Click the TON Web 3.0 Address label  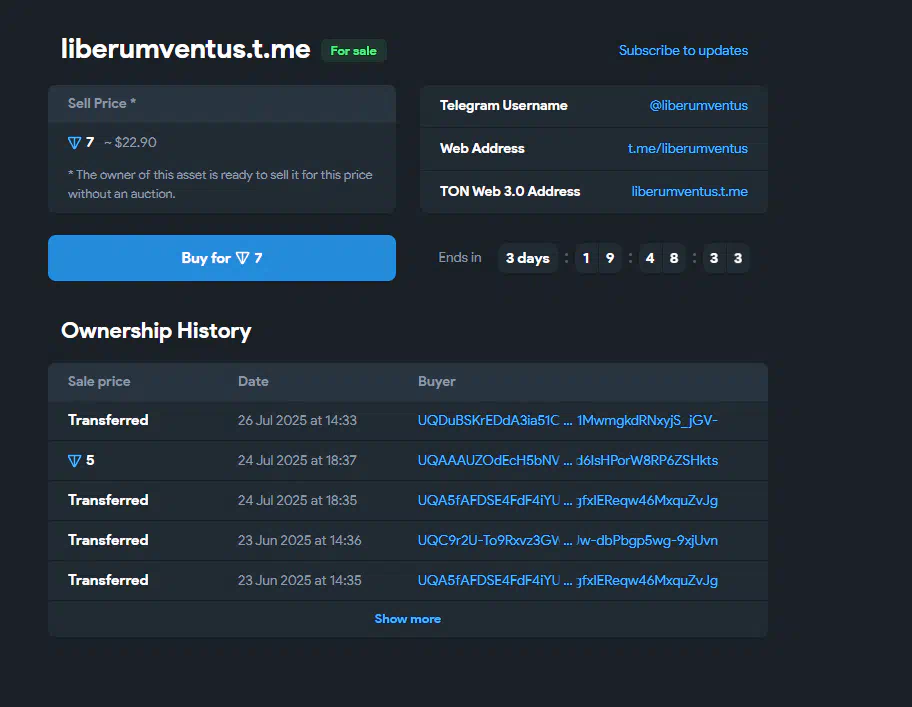pos(510,192)
